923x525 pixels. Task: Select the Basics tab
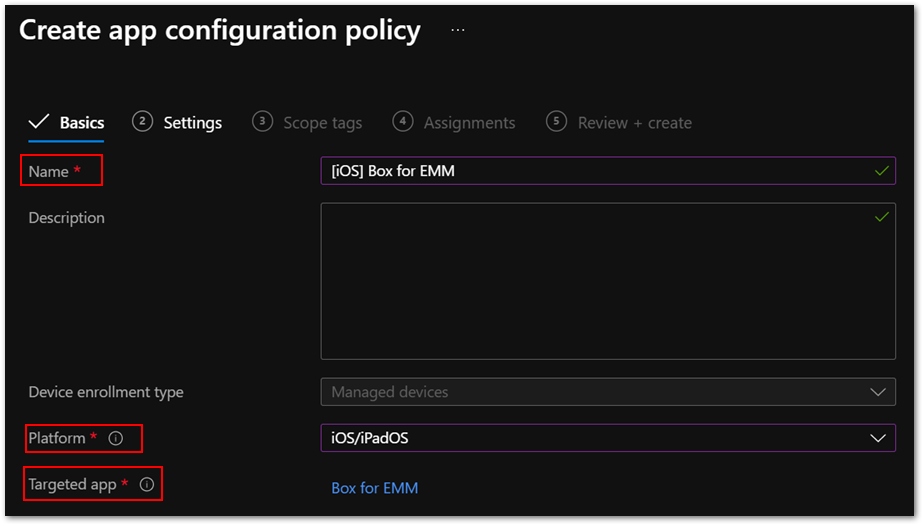coord(67,122)
